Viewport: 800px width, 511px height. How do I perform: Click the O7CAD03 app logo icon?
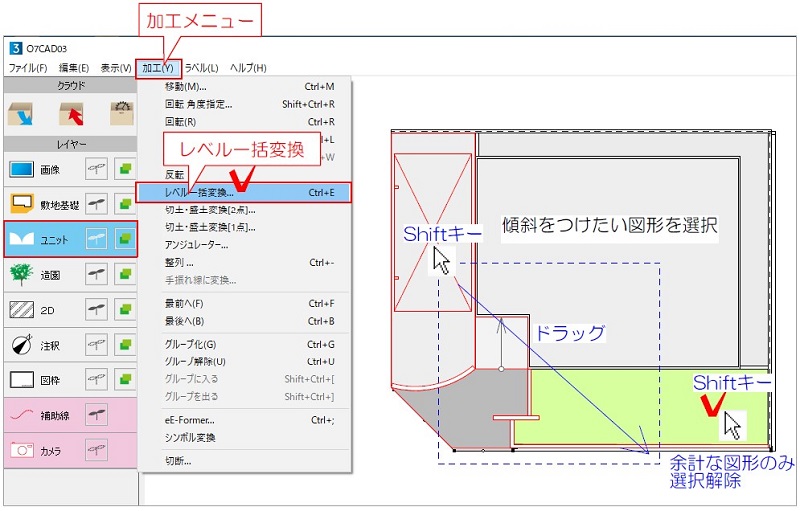(15, 48)
